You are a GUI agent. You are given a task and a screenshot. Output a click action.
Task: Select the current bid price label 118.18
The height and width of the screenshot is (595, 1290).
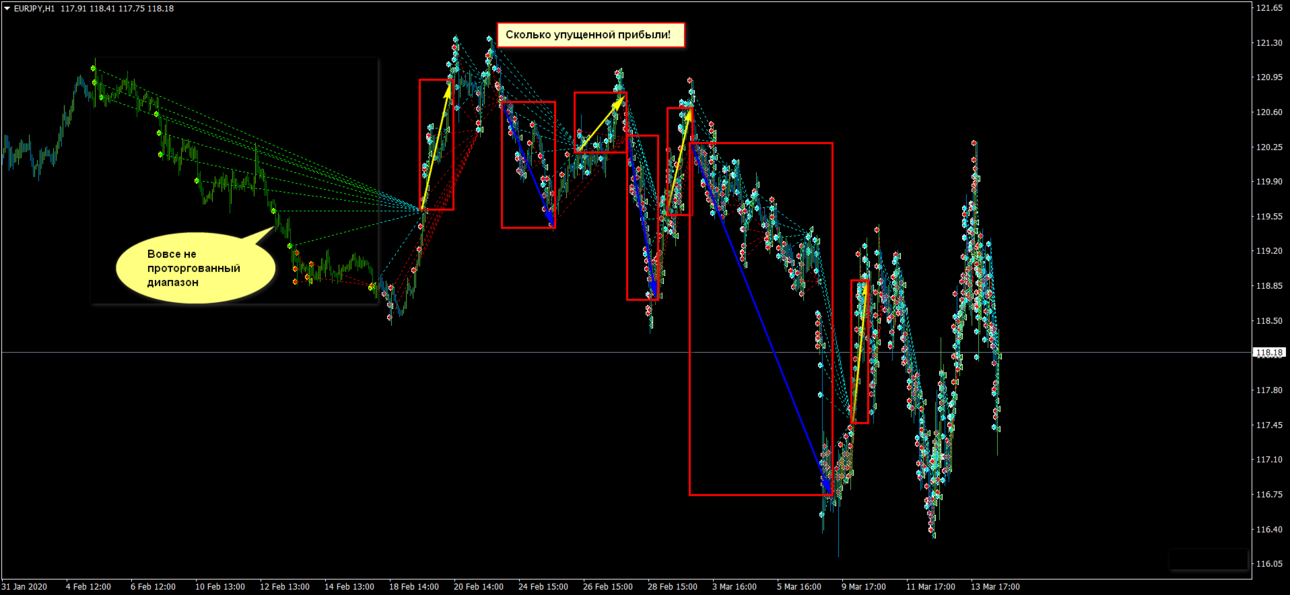point(1270,352)
